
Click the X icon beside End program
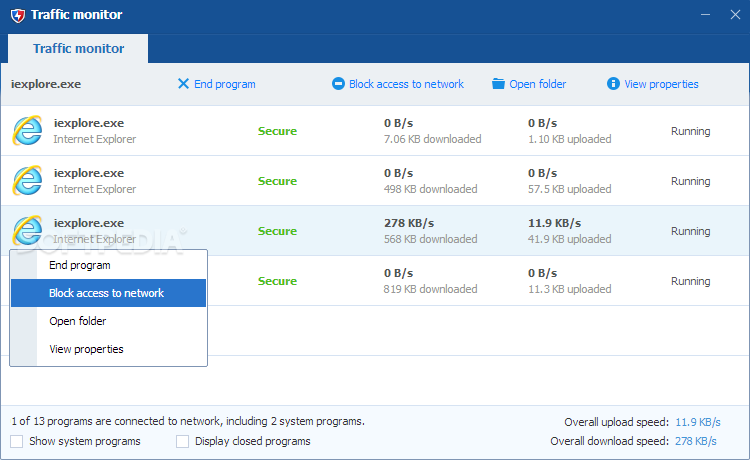(x=183, y=84)
